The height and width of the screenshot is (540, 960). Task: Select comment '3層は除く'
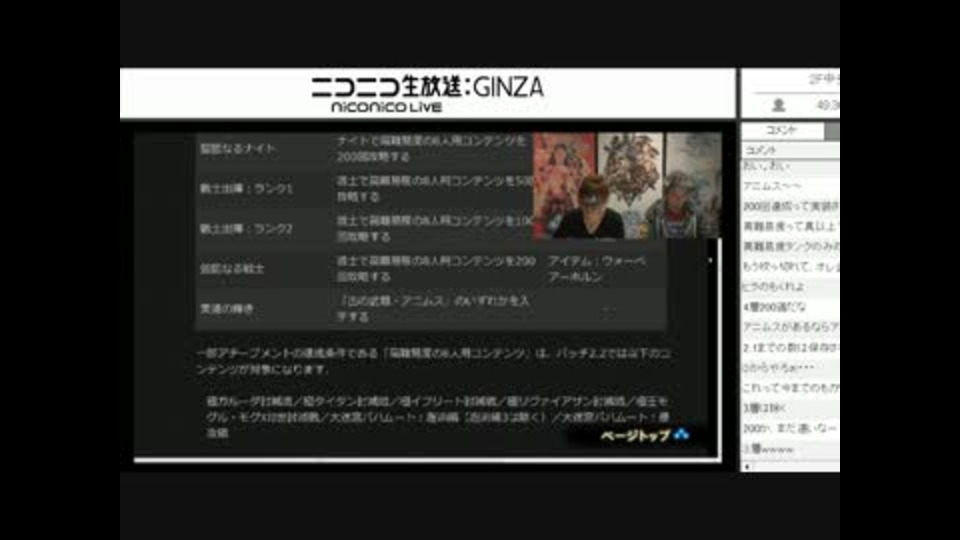(790, 408)
